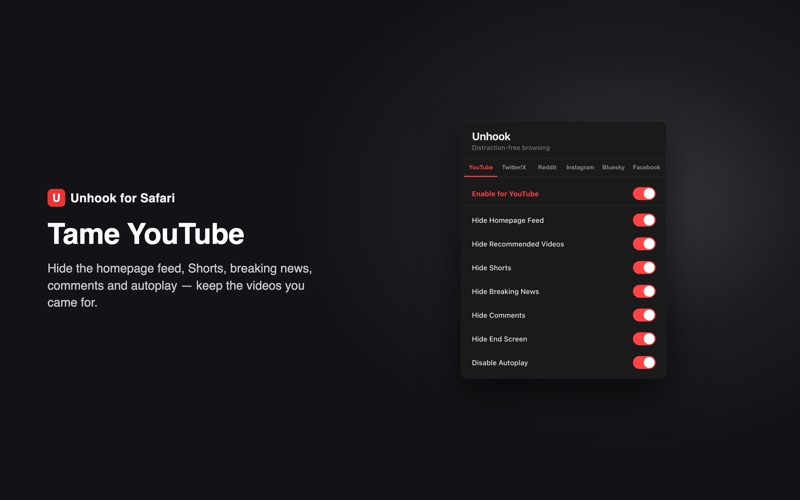The height and width of the screenshot is (500, 800).
Task: Click the red Unhook U logo icon
Action: pyautogui.click(x=56, y=198)
